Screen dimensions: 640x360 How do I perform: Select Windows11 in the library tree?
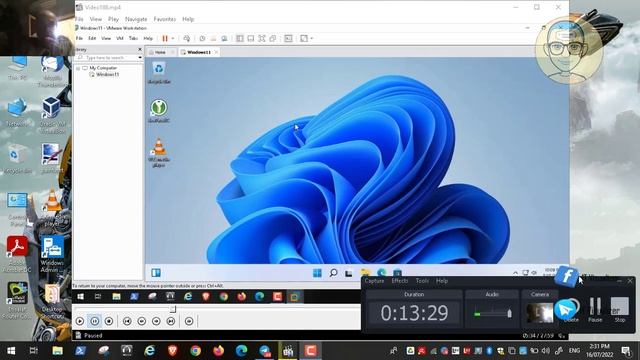pyautogui.click(x=107, y=75)
